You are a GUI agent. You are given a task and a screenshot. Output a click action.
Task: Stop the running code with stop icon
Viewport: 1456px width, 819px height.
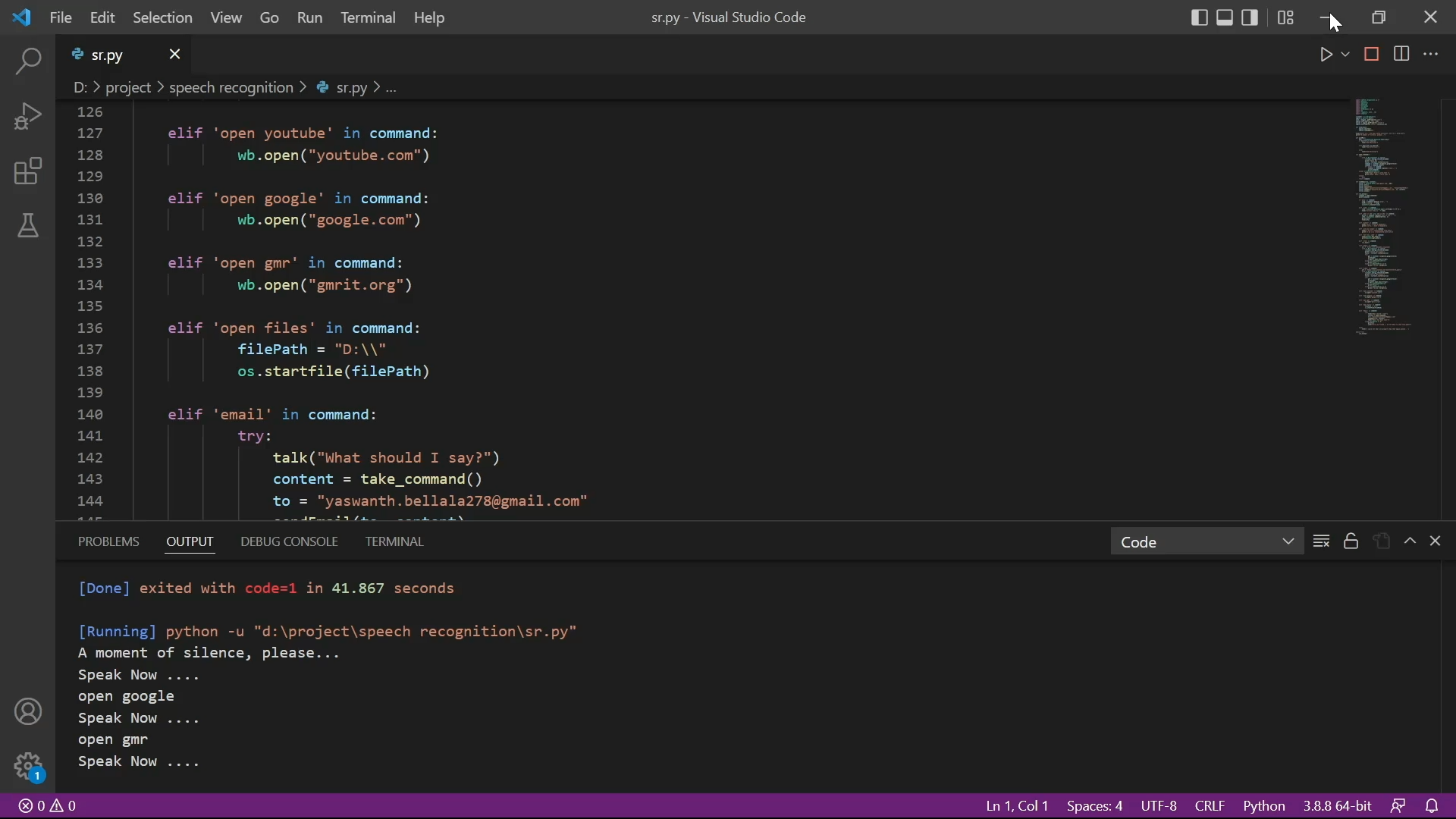[x=1372, y=55]
